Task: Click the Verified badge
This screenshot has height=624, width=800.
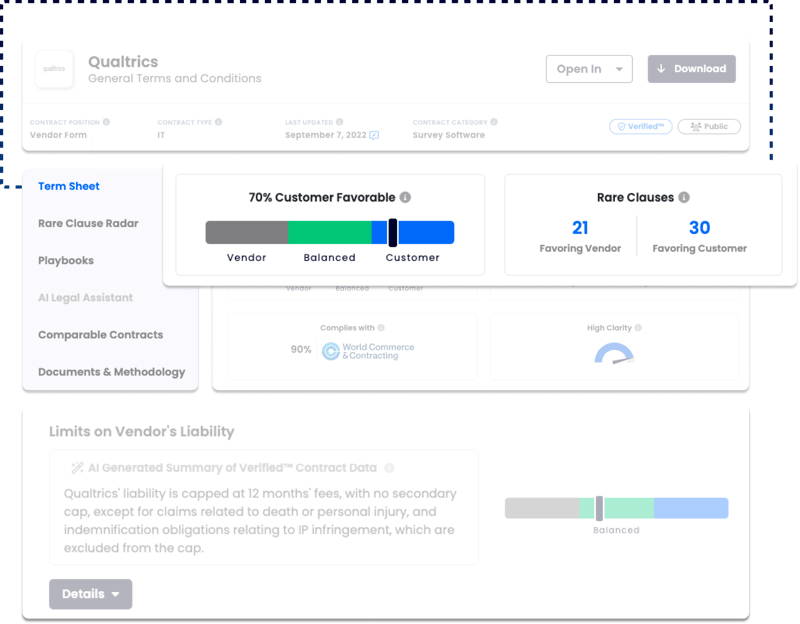Action: pos(640,127)
